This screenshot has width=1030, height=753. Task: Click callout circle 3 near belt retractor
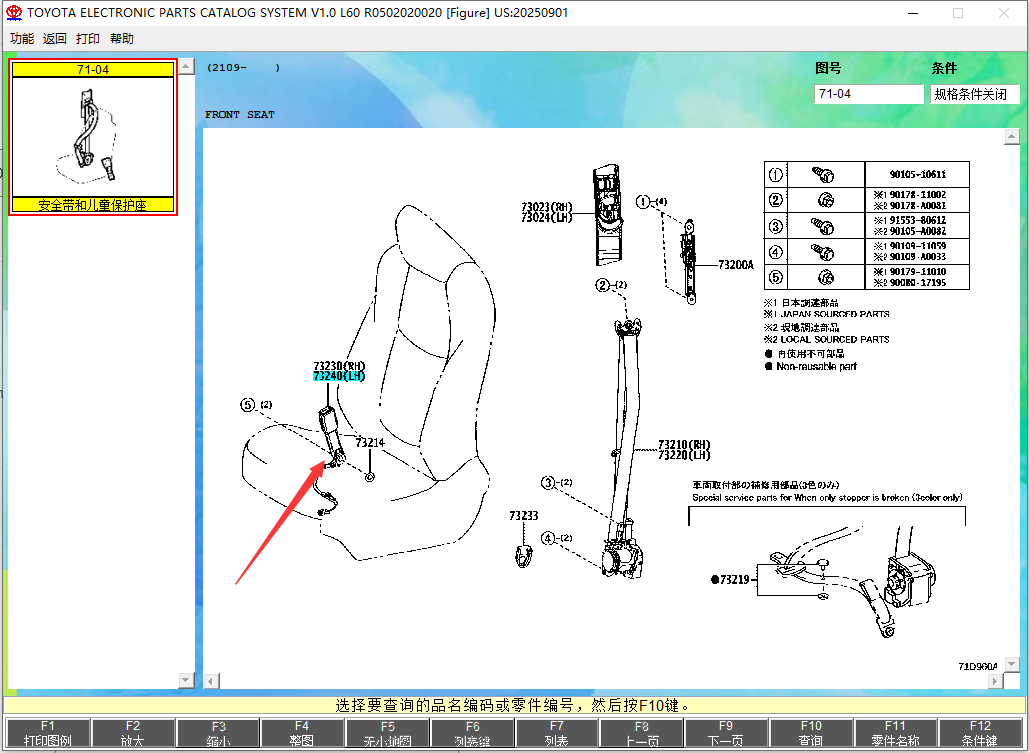(x=549, y=483)
